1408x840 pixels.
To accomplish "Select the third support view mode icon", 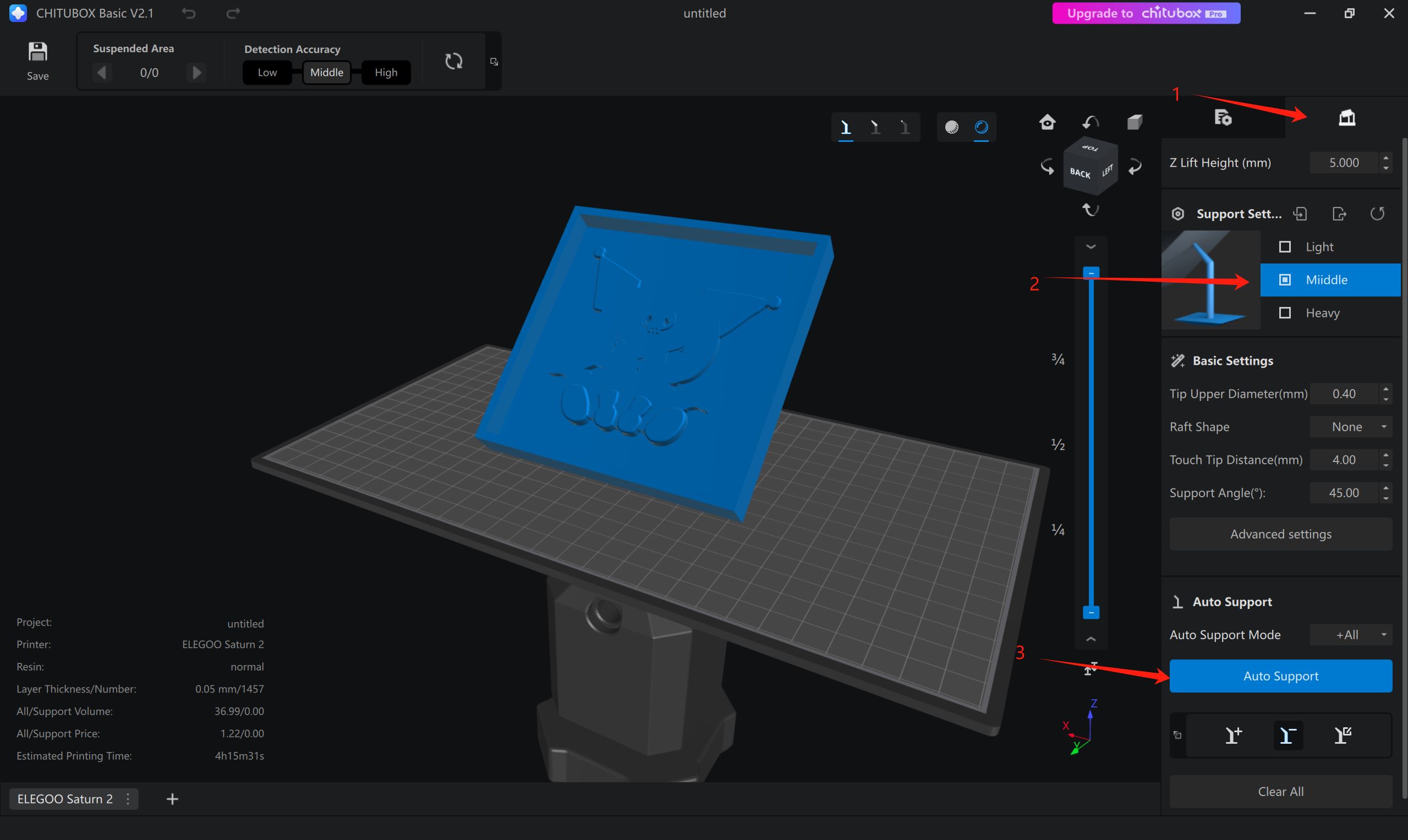I will click(x=905, y=128).
